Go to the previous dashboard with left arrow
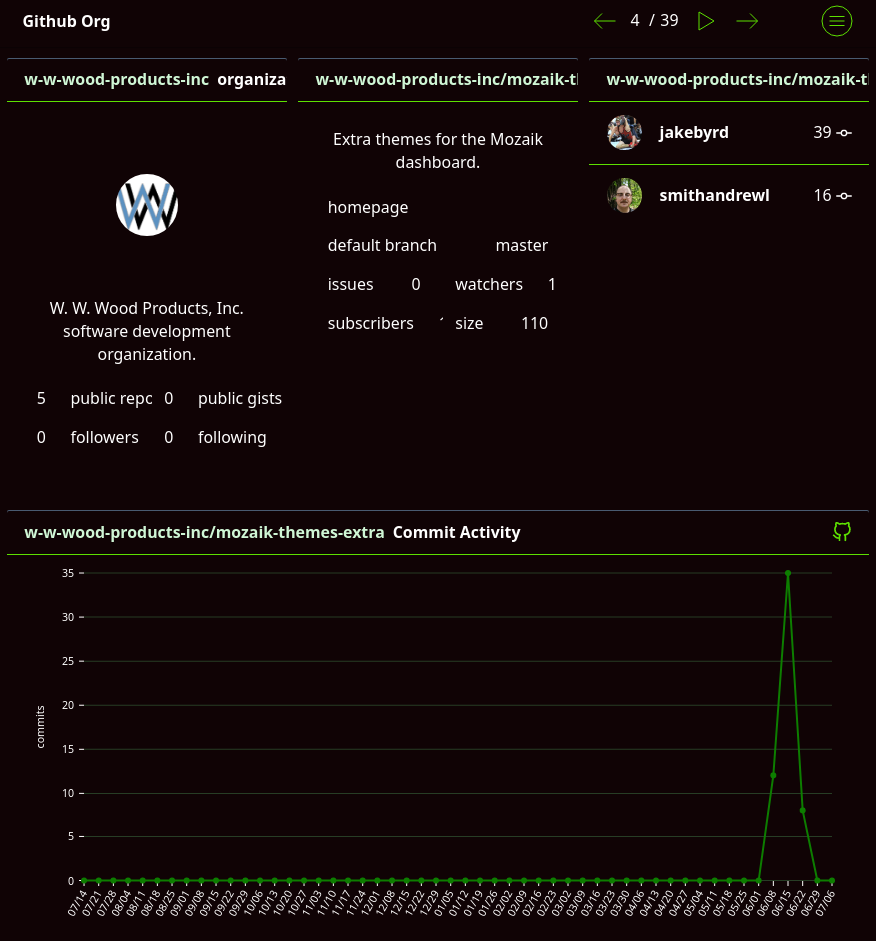The width and height of the screenshot is (876, 941). click(604, 22)
